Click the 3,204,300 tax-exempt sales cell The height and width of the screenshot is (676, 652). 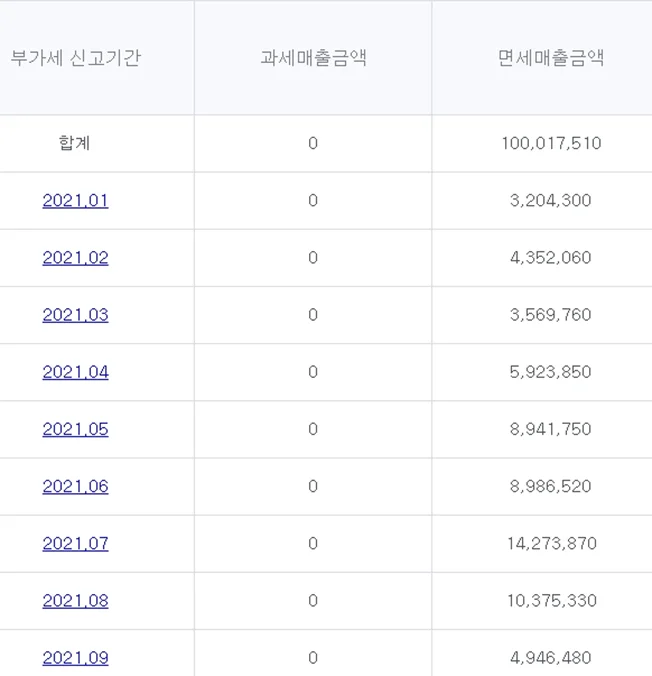pyautogui.click(x=550, y=201)
